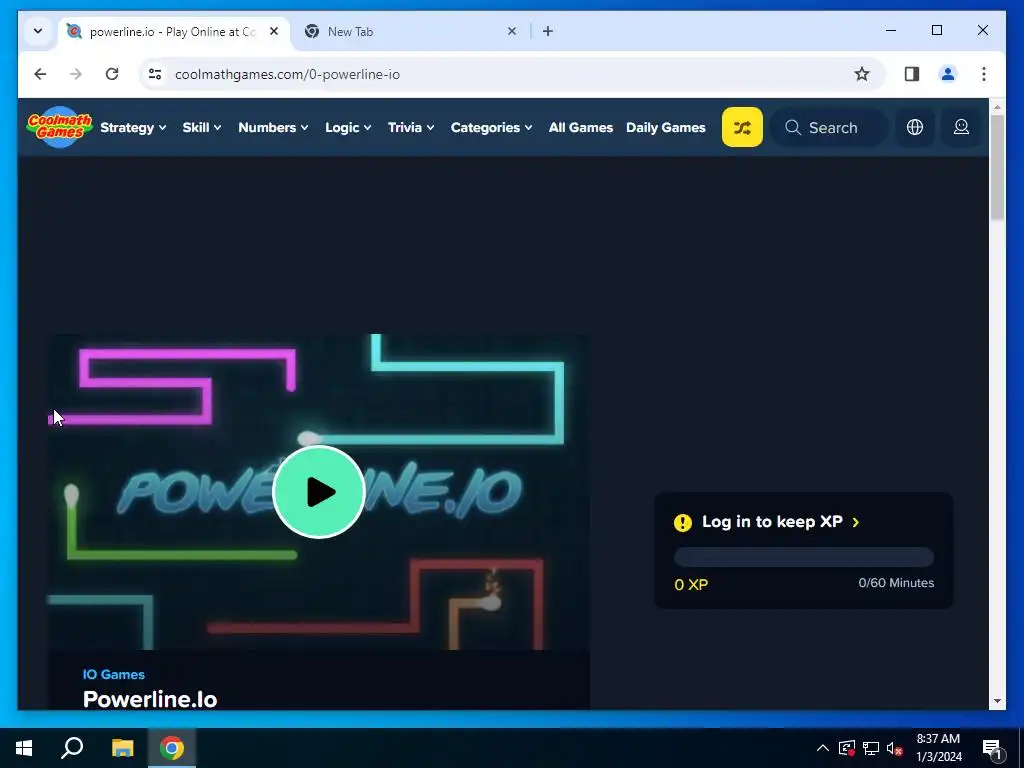
Task: Click the scrollbar down arrow
Action: [x=997, y=701]
